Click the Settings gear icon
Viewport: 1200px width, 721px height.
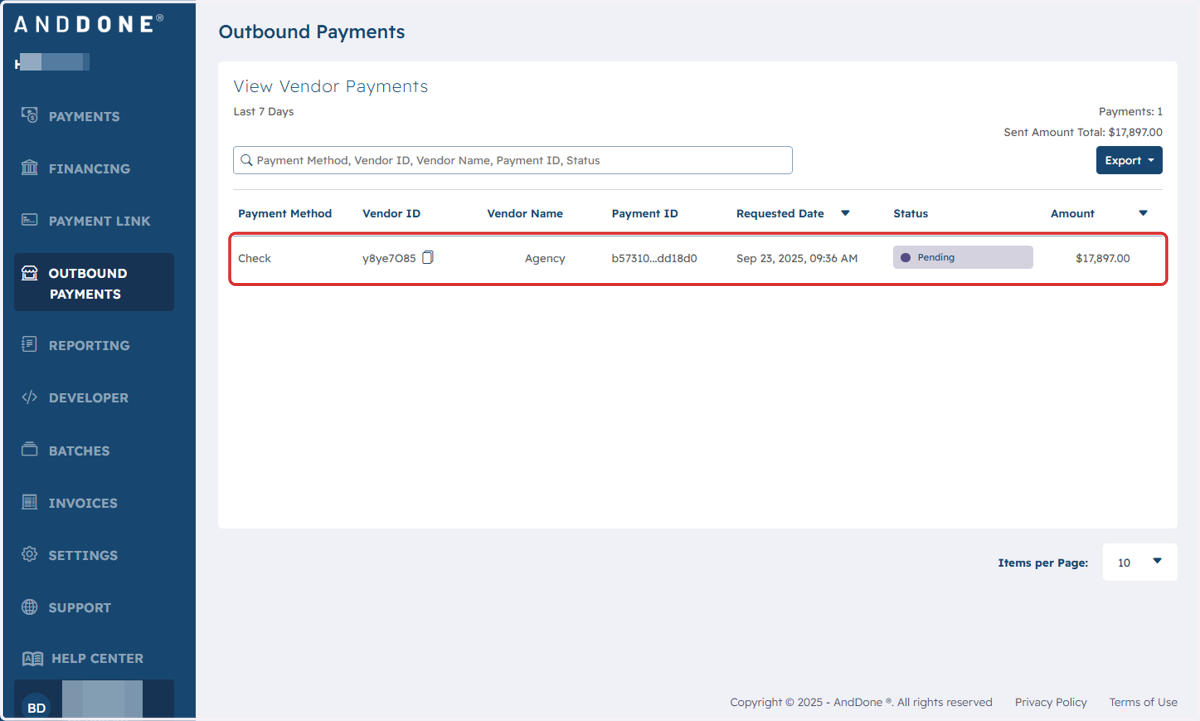[30, 554]
